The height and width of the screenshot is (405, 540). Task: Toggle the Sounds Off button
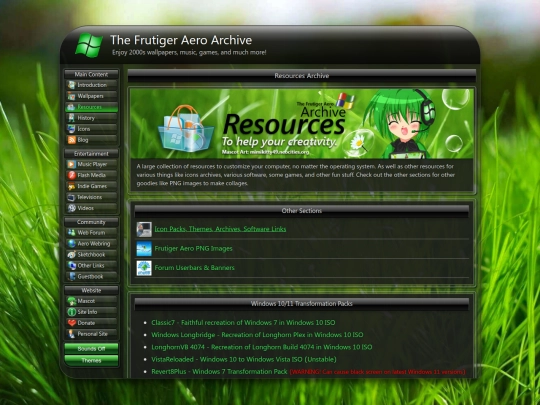91,349
